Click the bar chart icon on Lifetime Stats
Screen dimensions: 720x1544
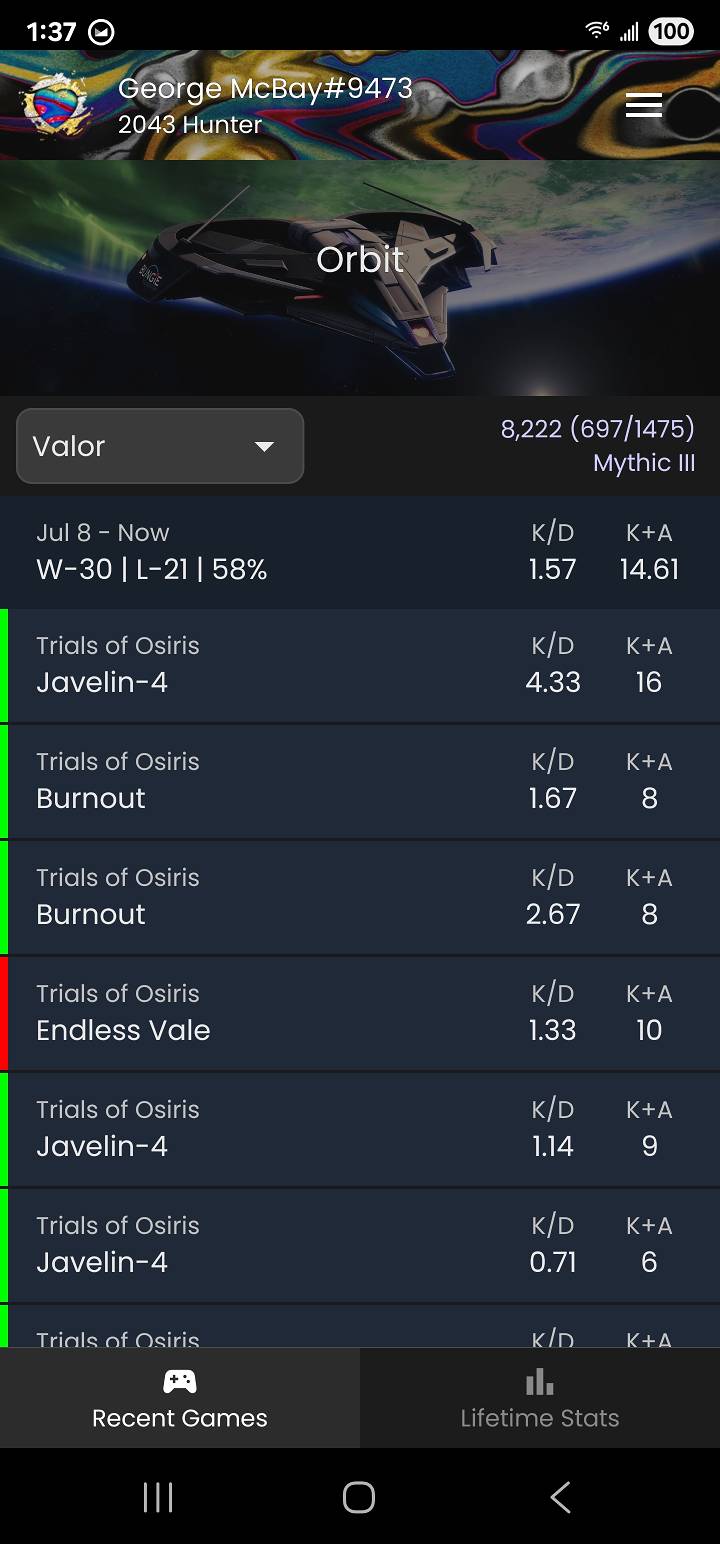539,1380
